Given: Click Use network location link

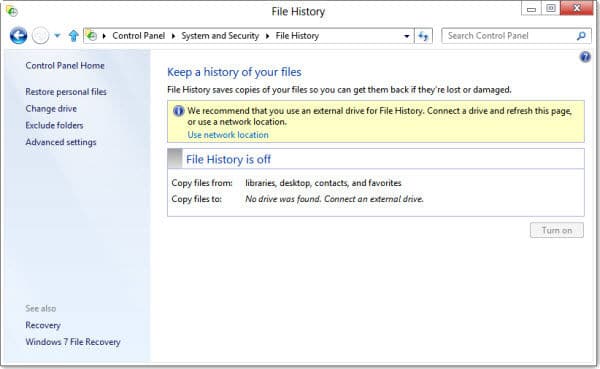Looking at the screenshot, I should 228,135.
